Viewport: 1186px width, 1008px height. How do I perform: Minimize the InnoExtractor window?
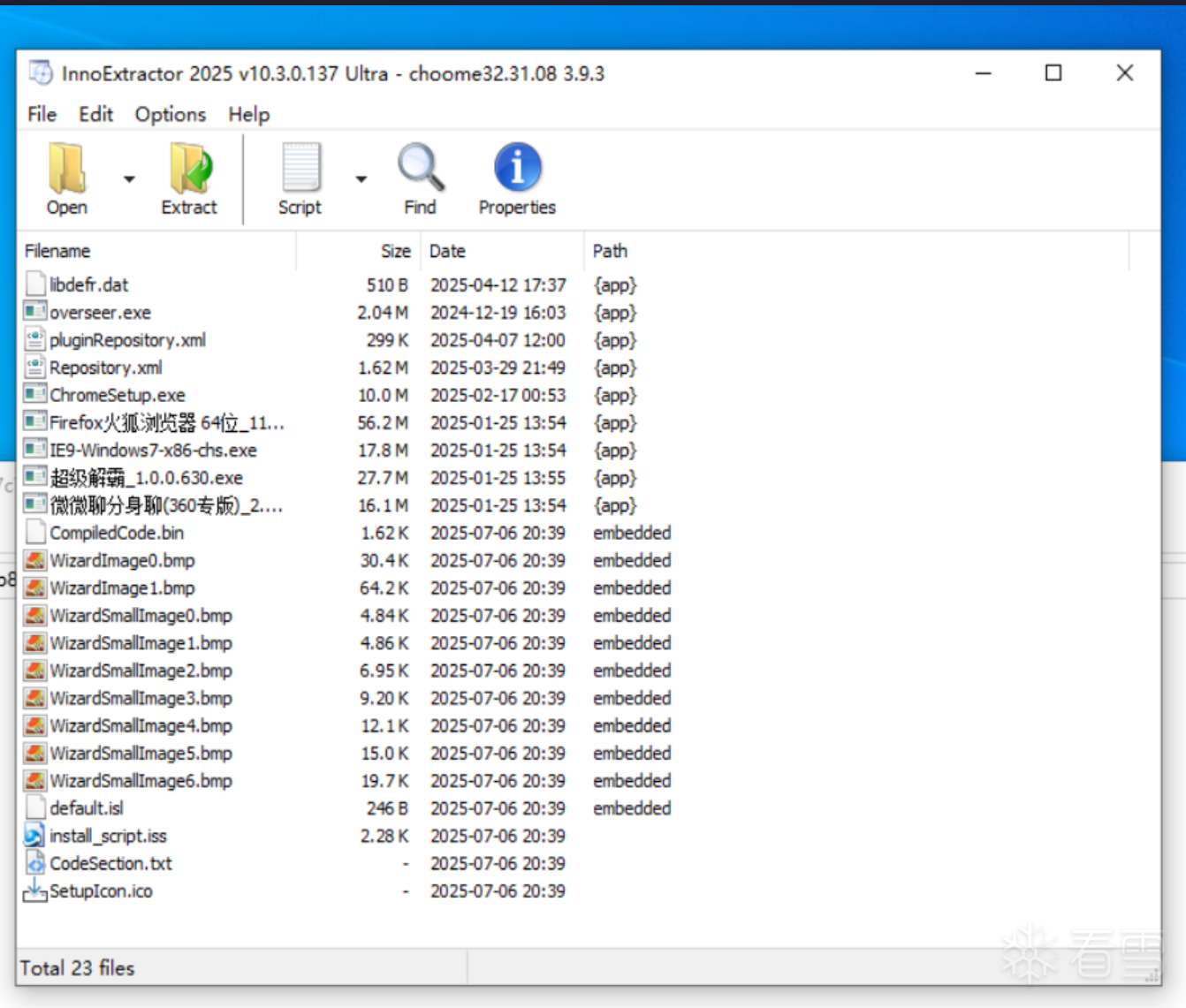(x=984, y=72)
